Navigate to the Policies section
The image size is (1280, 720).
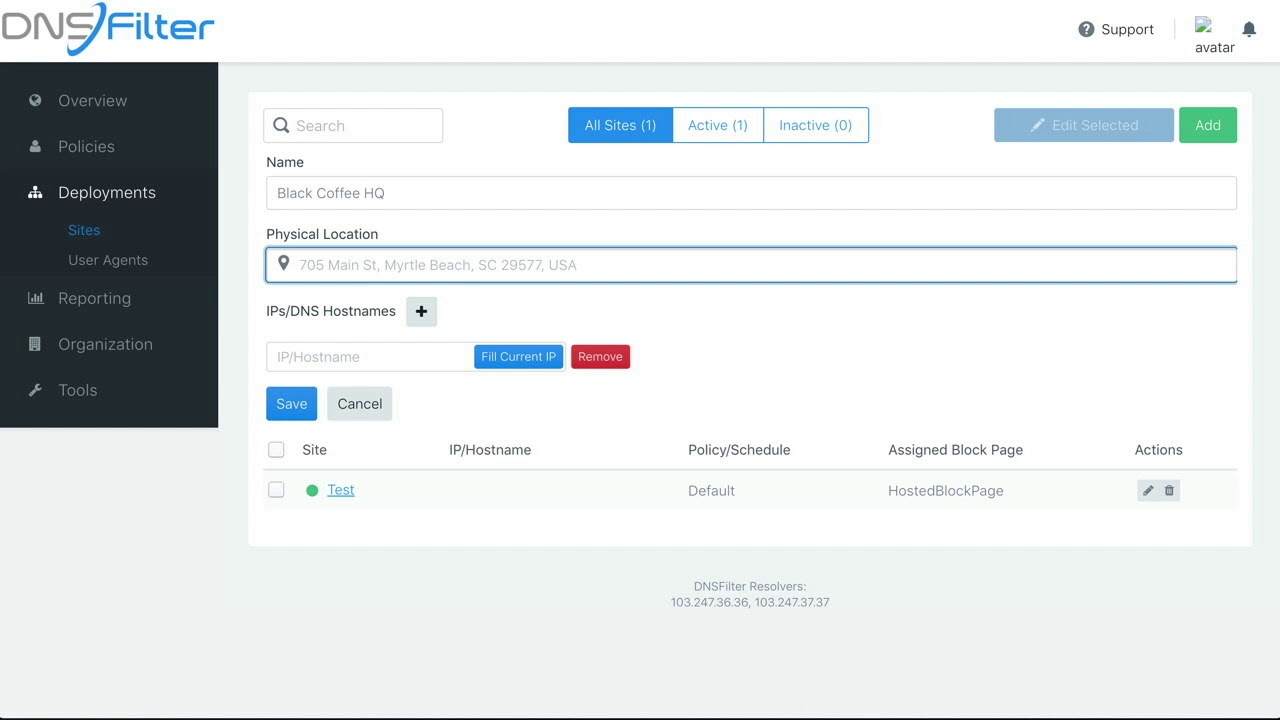click(x=86, y=146)
